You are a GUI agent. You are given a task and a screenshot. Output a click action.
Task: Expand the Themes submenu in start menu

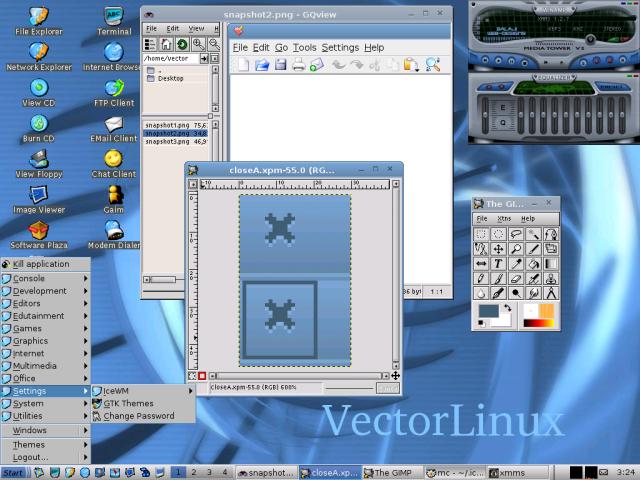click(x=45, y=444)
